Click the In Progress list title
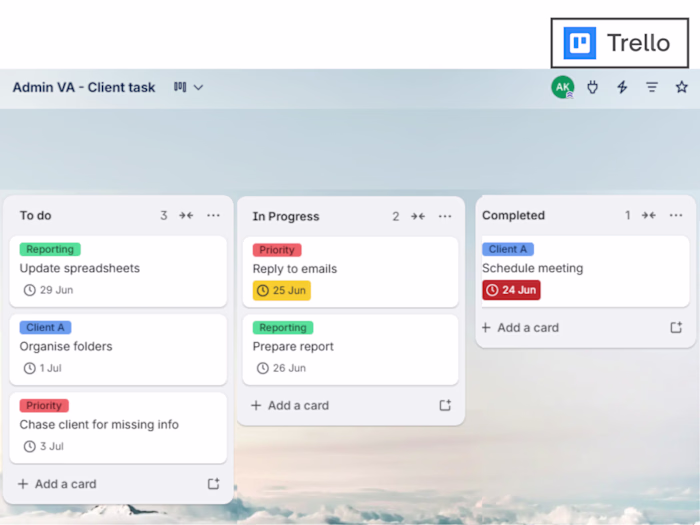This screenshot has width=700, height=525. (286, 217)
